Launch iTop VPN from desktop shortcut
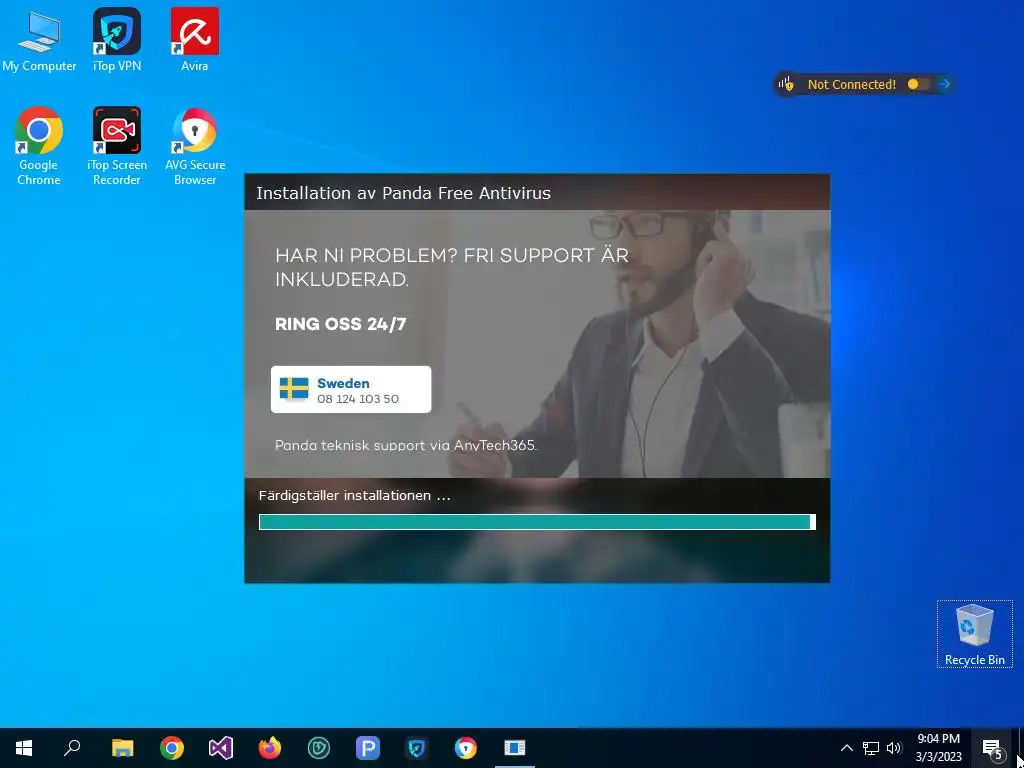The width and height of the screenshot is (1024, 768). [117, 40]
